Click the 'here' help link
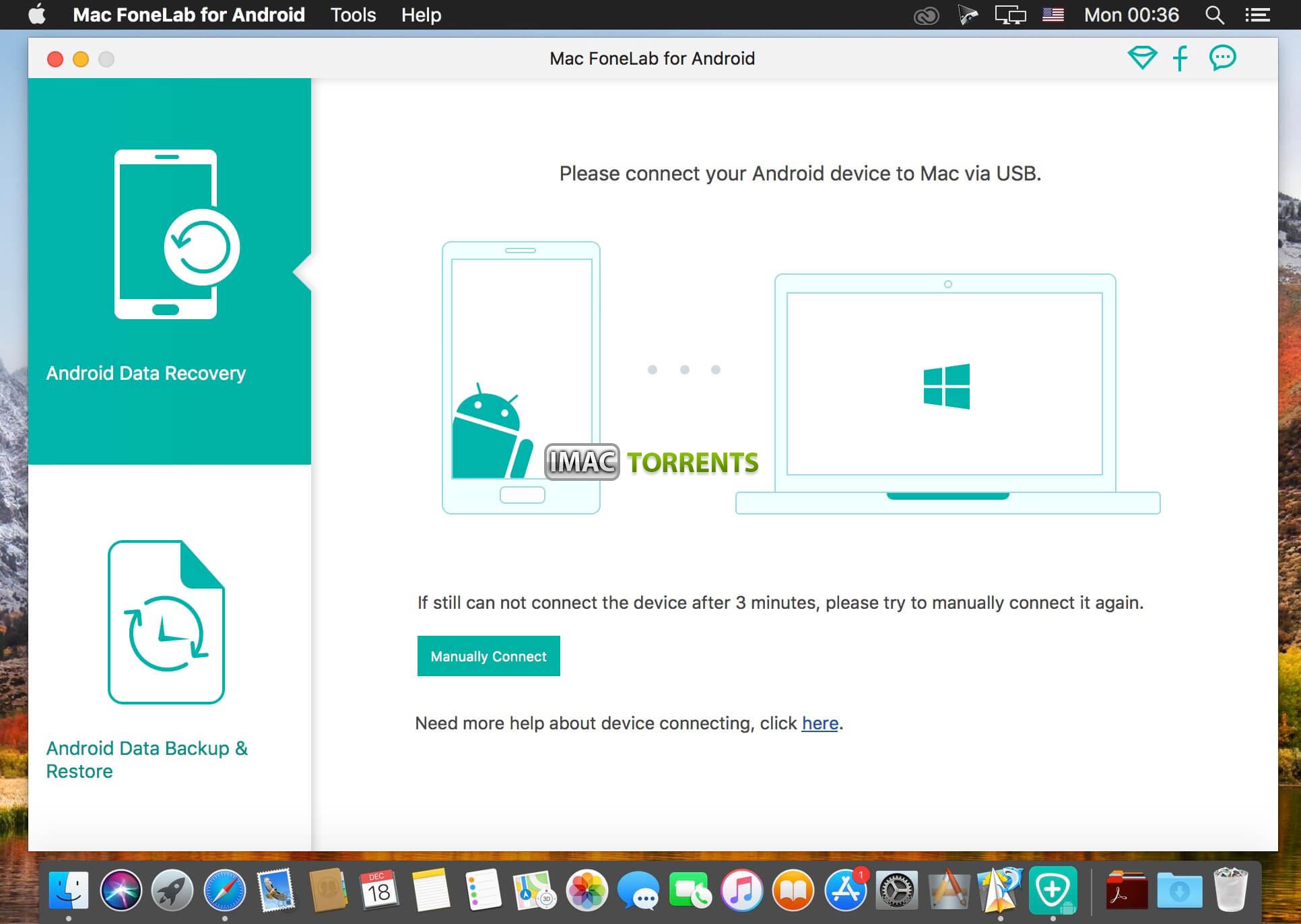Viewport: 1301px width, 924px height. [819, 723]
